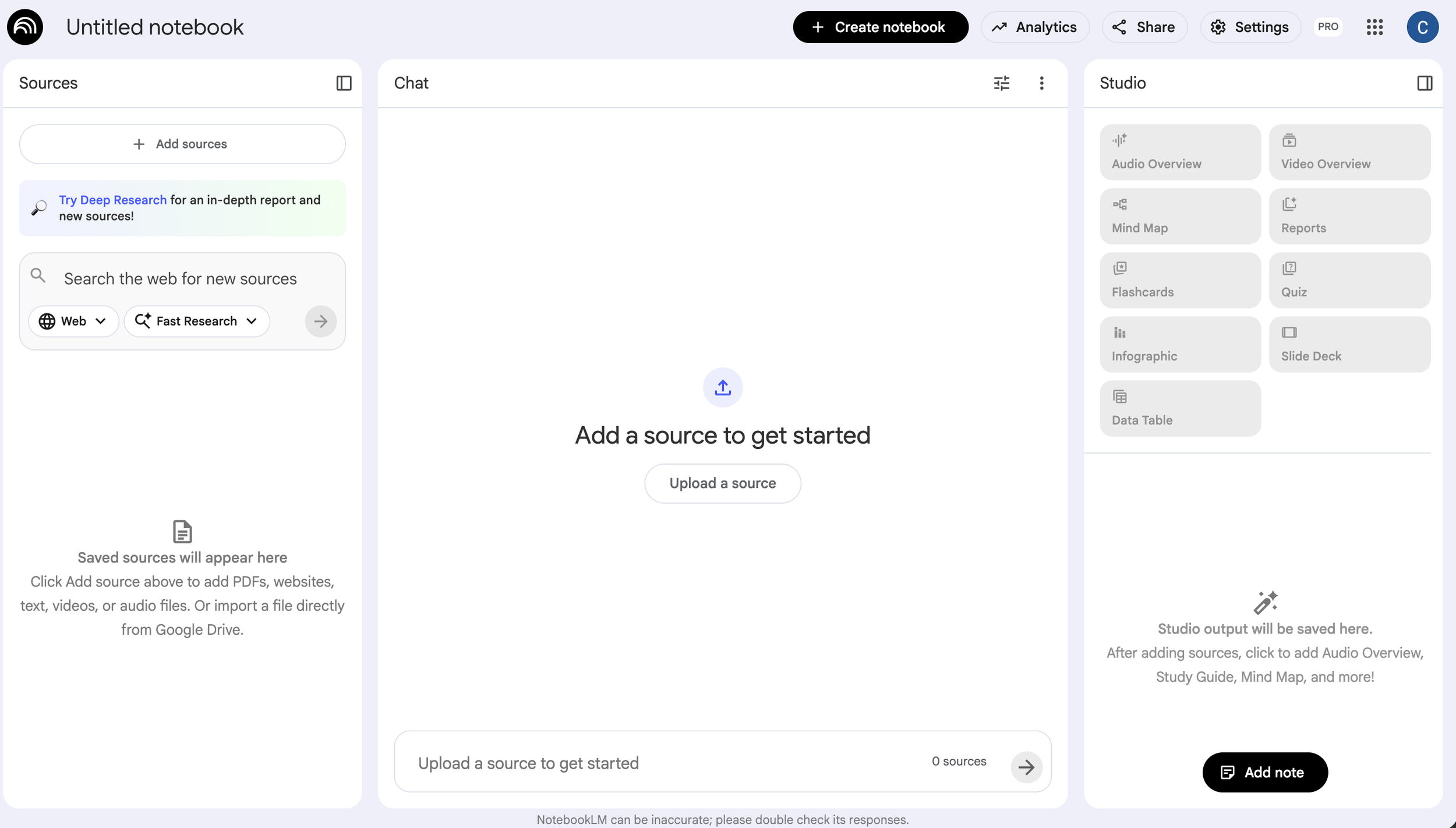Click the blue upload arrow icon

[722, 387]
